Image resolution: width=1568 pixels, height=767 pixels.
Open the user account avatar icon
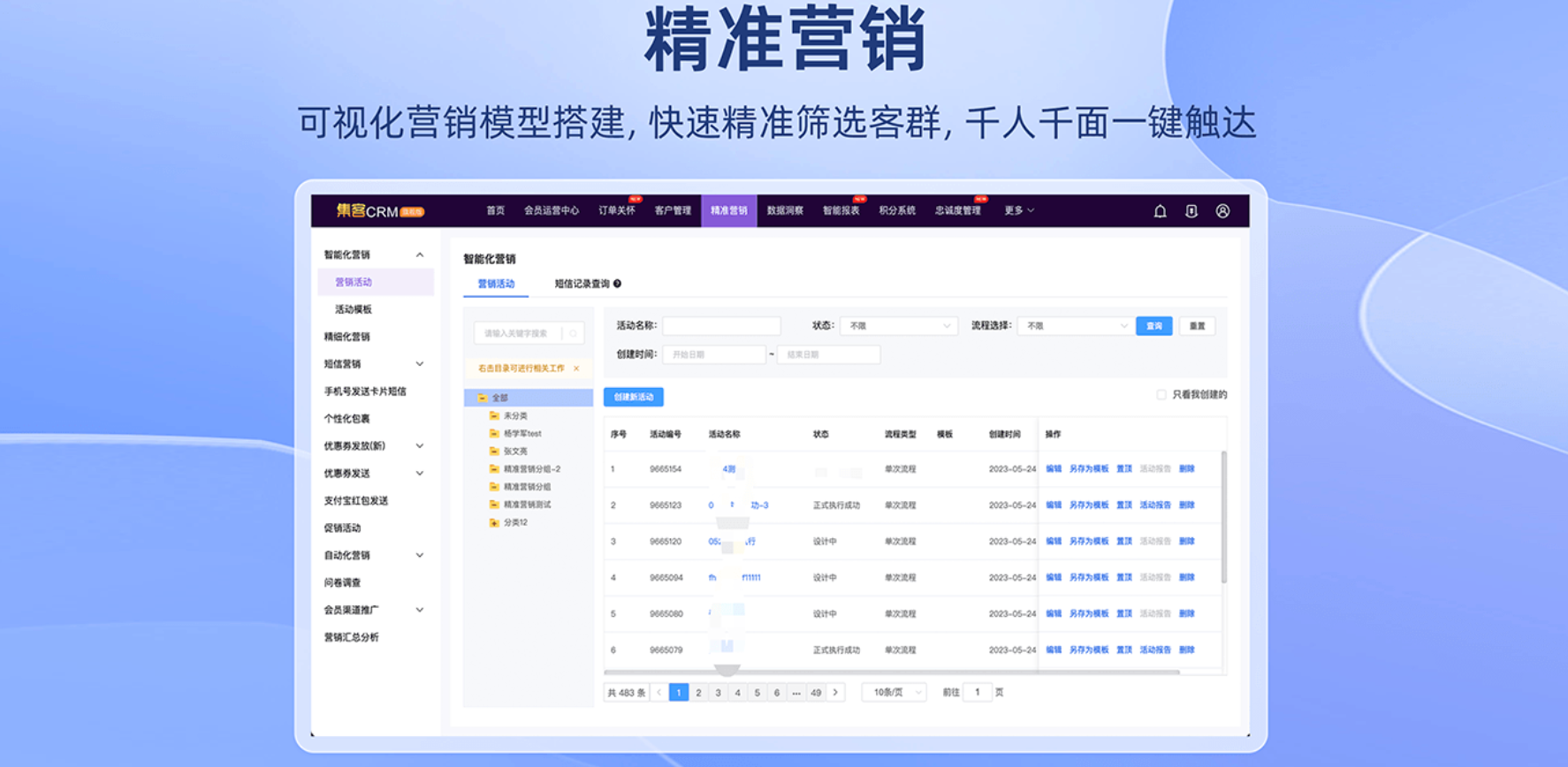(1222, 211)
